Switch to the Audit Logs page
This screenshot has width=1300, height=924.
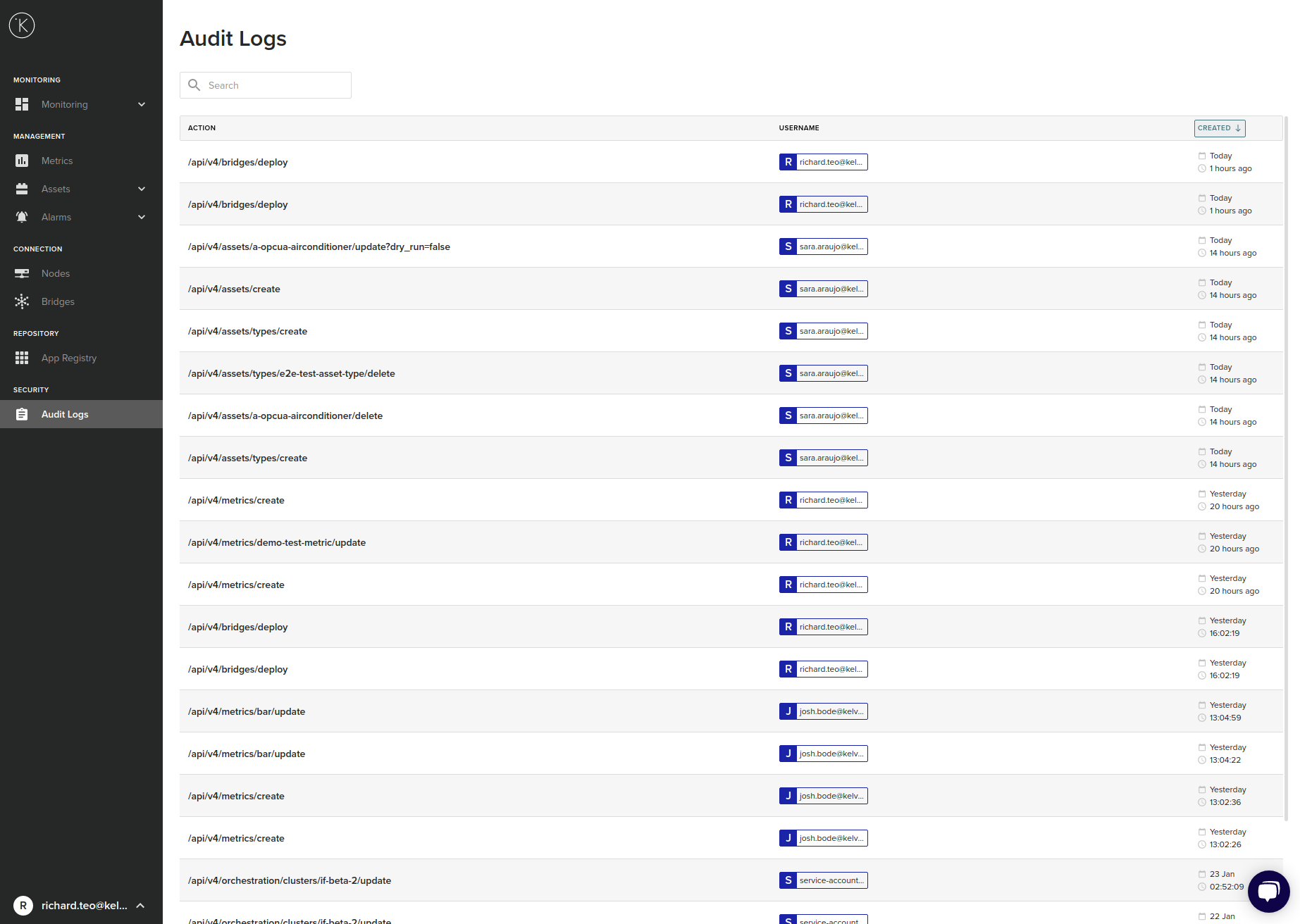(x=65, y=414)
